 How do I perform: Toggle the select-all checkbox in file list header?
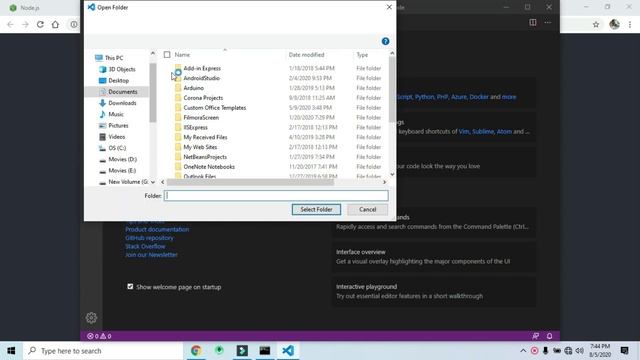click(x=167, y=55)
